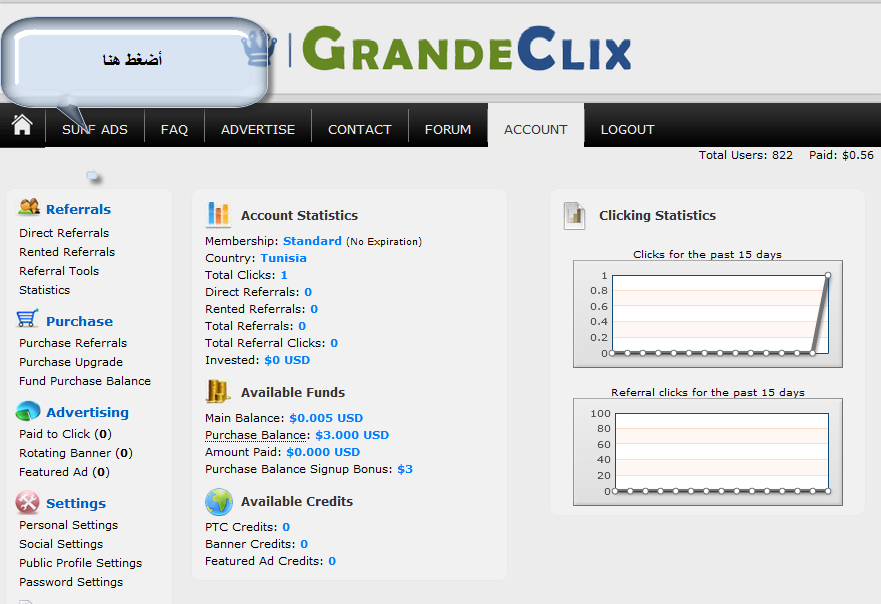This screenshot has height=604, width=881.
Task: Click the Available Funds gold coins icon
Action: [x=218, y=391]
